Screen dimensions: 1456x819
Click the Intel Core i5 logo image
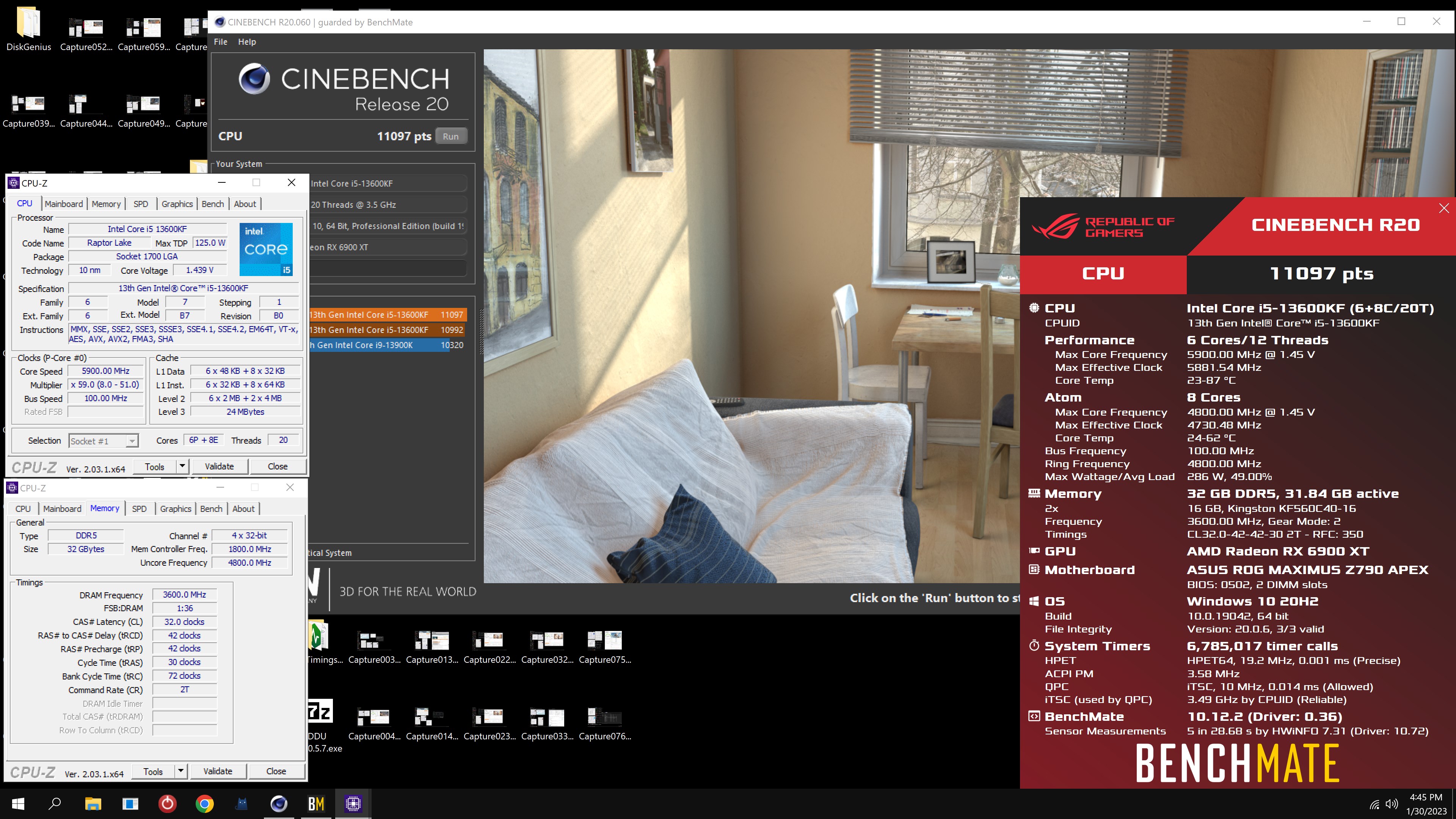(x=266, y=249)
